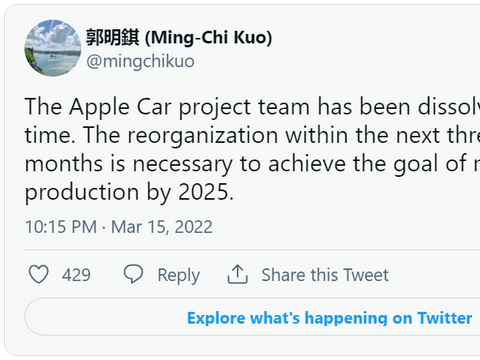Screen dimensions: 480x360
Task: Click the Chinese characters 郭明錤 in the name
Action: coord(113,37)
